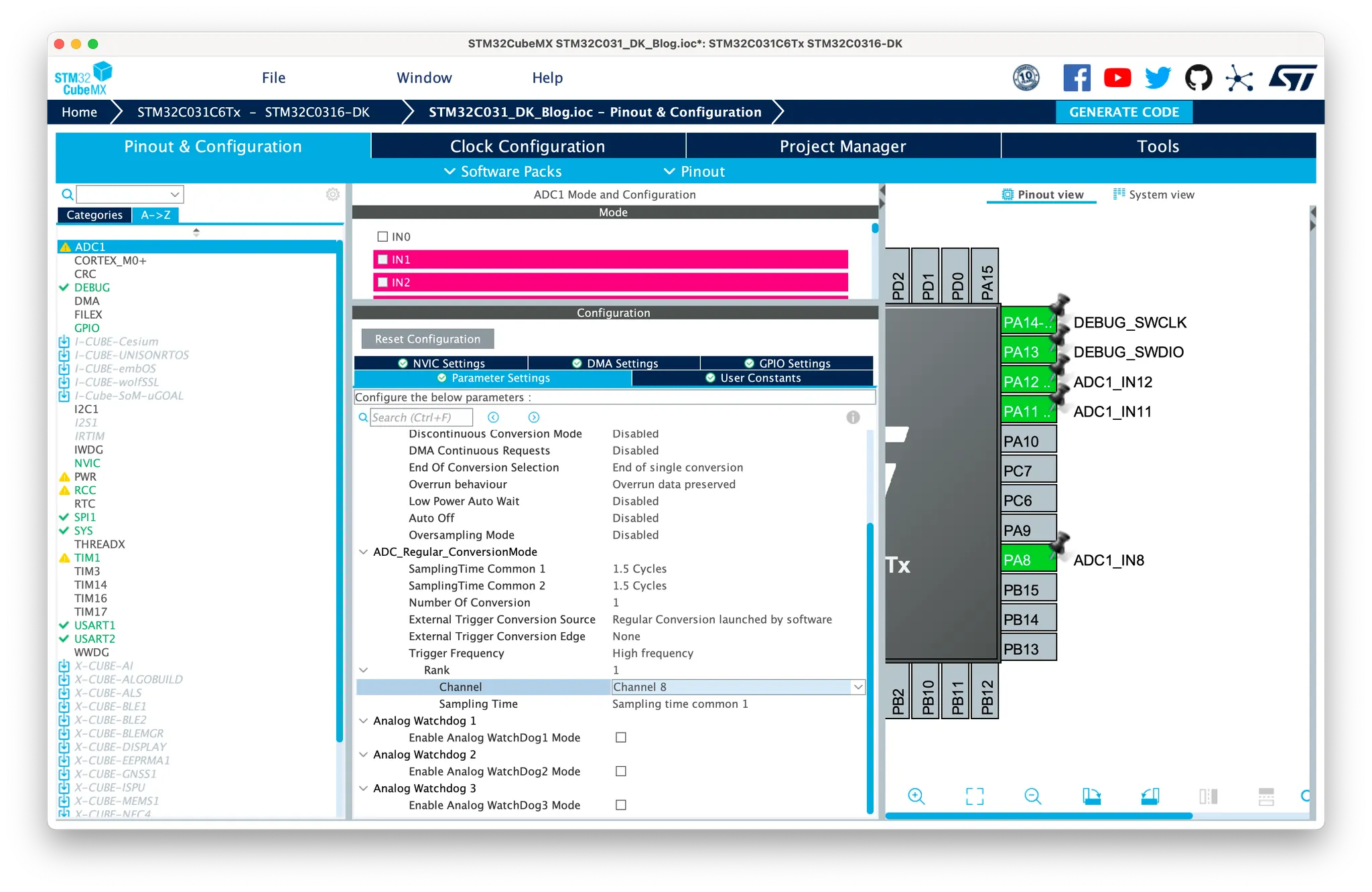
Task: Open the Channel 8 dropdown
Action: pyautogui.click(x=857, y=687)
